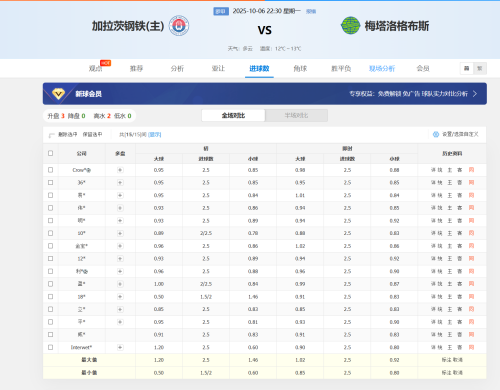Click the simplified Chinese 简 language button

click(x=467, y=68)
